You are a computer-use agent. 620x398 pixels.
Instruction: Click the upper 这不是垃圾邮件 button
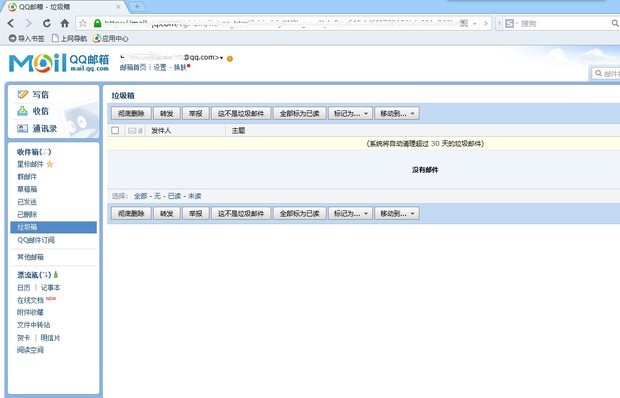241,113
